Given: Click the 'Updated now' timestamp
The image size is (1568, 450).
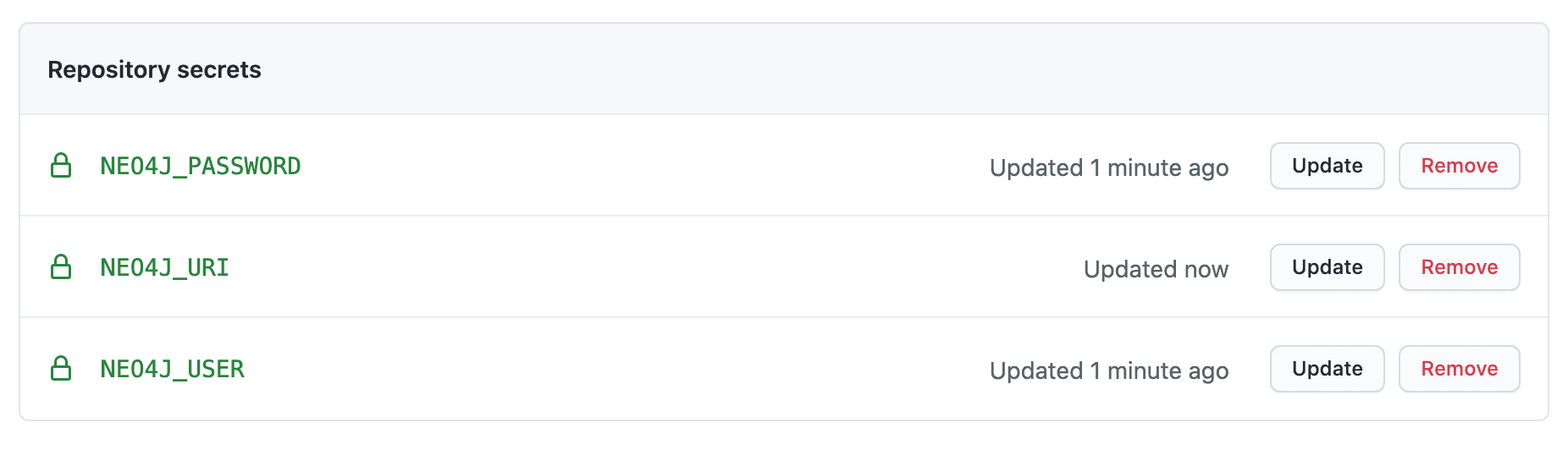Looking at the screenshot, I should coord(1156,269).
